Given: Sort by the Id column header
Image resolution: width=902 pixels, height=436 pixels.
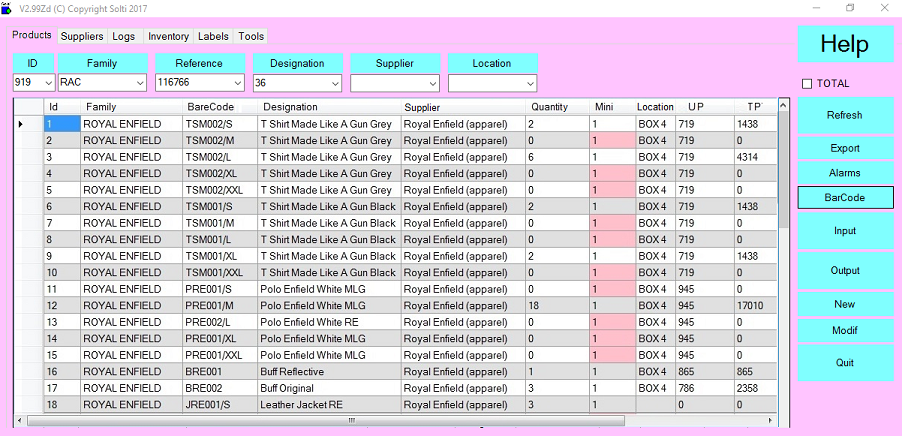Looking at the screenshot, I should (62, 107).
